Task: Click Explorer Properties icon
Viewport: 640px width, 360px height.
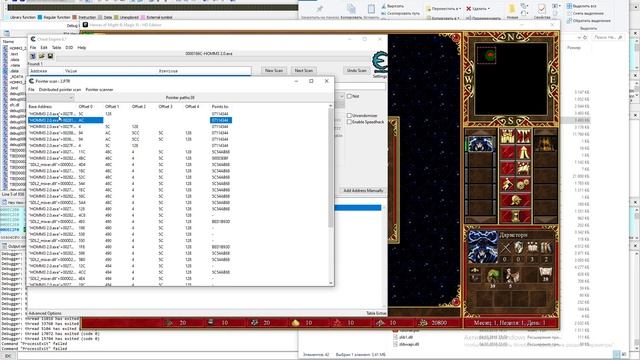Action: (542, 10)
